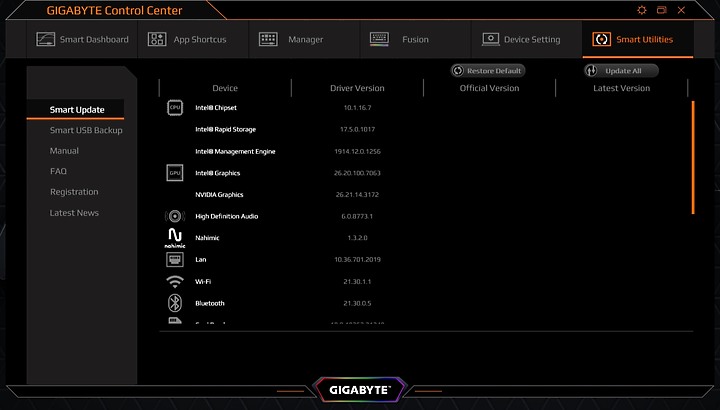Click driver version 26.21.14.3172
This screenshot has width=720, height=410.
coord(357,195)
